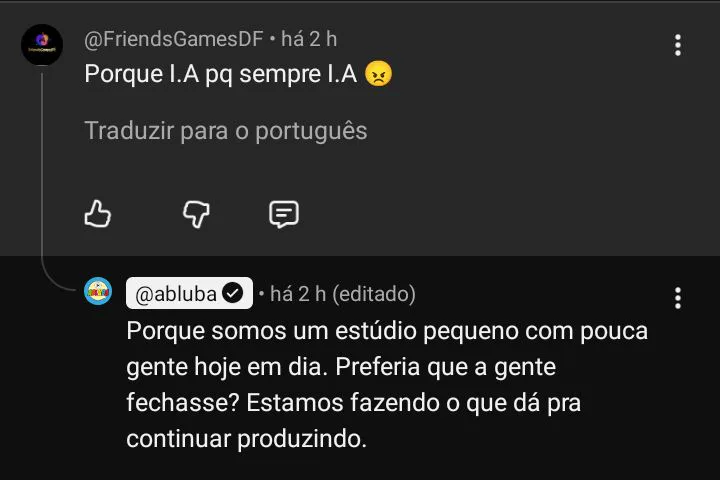Select the abluba reply text about the small studio

tap(386, 384)
